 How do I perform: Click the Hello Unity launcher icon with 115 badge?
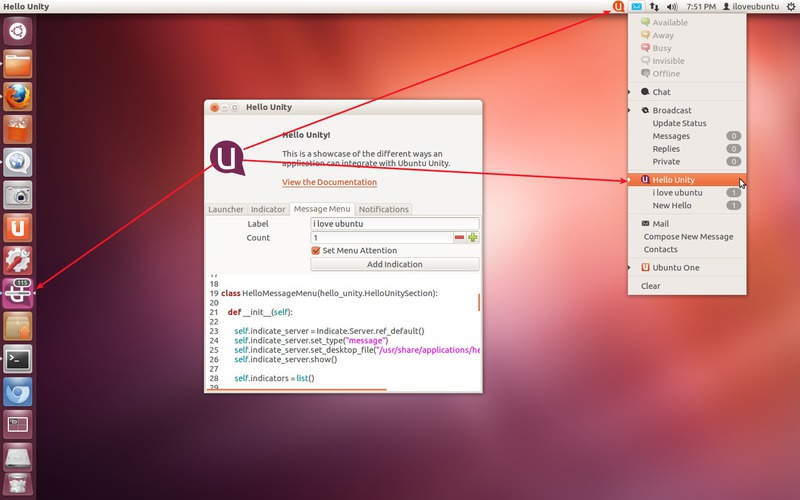(18, 293)
